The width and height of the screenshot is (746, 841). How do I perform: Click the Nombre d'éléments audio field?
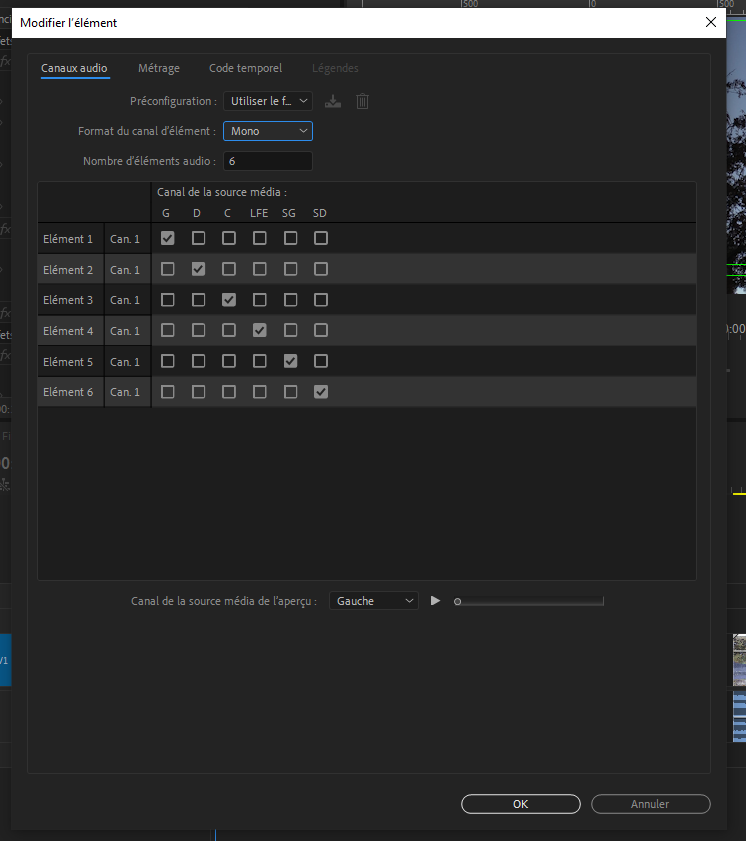pos(268,161)
